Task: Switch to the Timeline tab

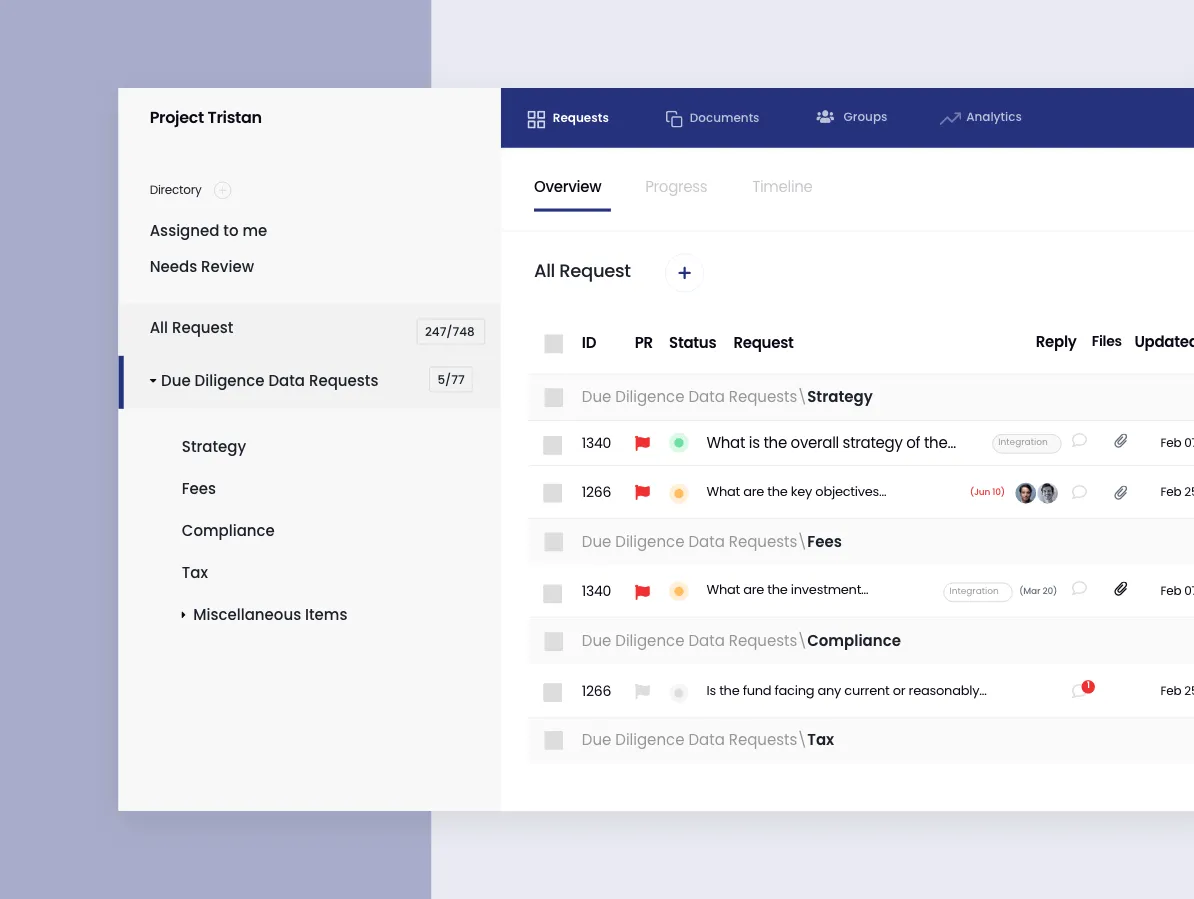Action: 782,186
